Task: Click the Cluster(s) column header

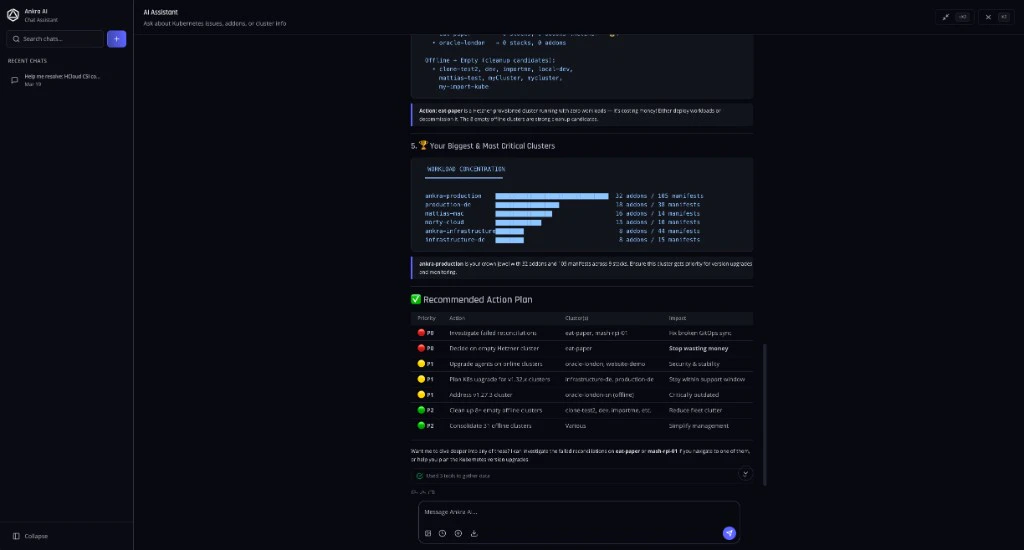Action: coord(577,318)
